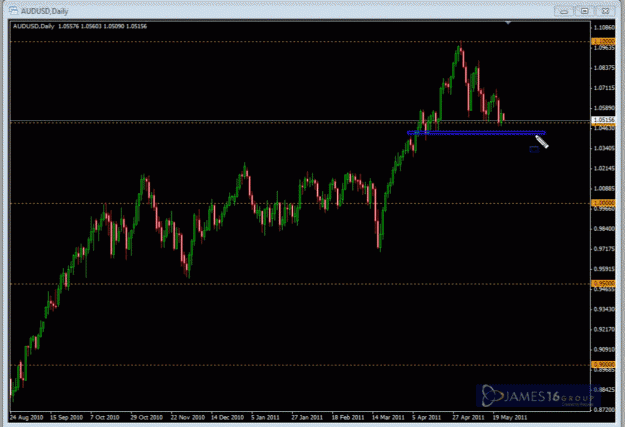The height and width of the screenshot is (427, 625).
Task: Click the 14 Mar 2011 date label
Action: tap(388, 417)
